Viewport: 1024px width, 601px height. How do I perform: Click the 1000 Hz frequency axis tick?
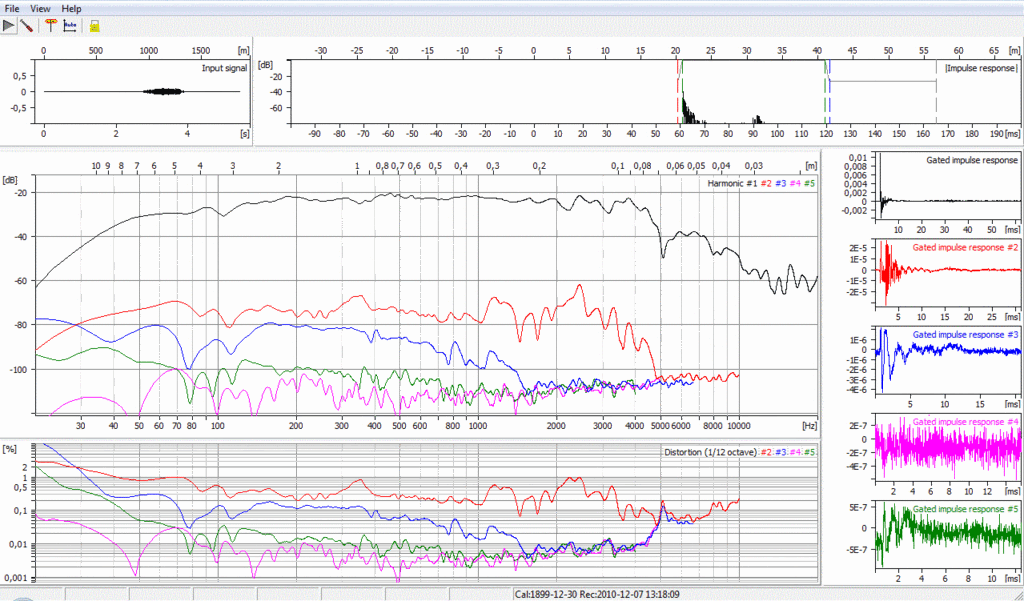pyautogui.click(x=479, y=425)
